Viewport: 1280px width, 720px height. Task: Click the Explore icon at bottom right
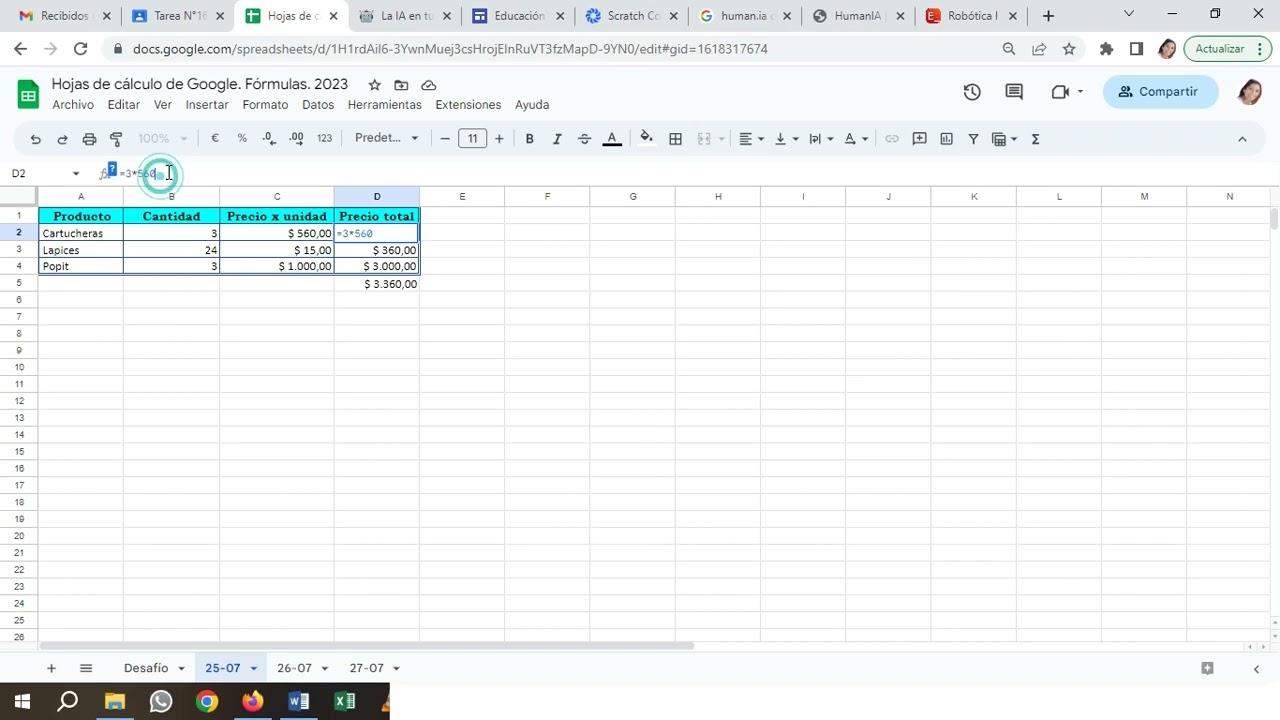[1207, 668]
